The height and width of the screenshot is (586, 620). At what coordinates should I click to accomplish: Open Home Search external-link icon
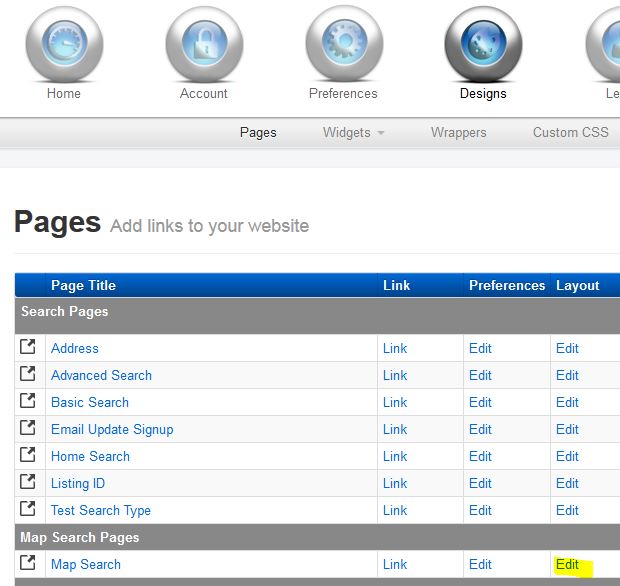[28, 455]
